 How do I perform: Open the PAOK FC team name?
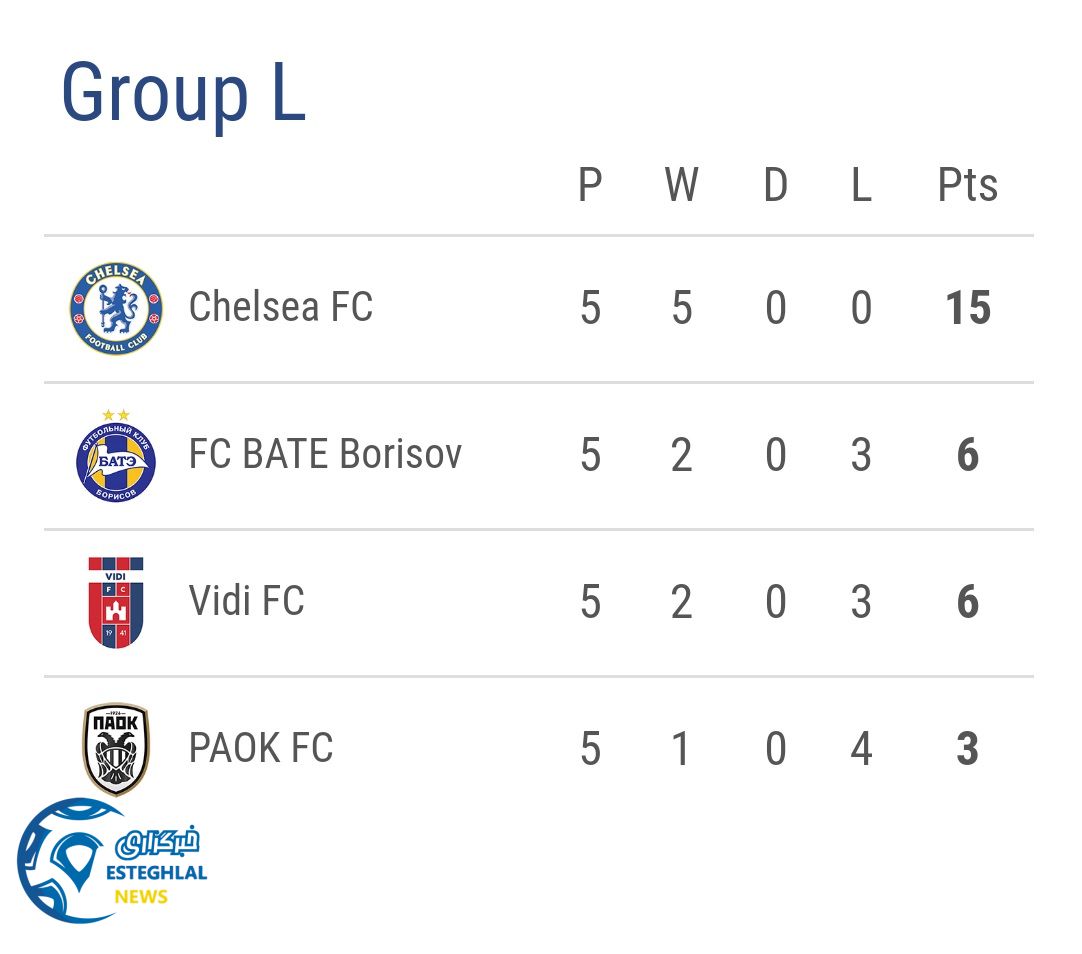tap(260, 748)
